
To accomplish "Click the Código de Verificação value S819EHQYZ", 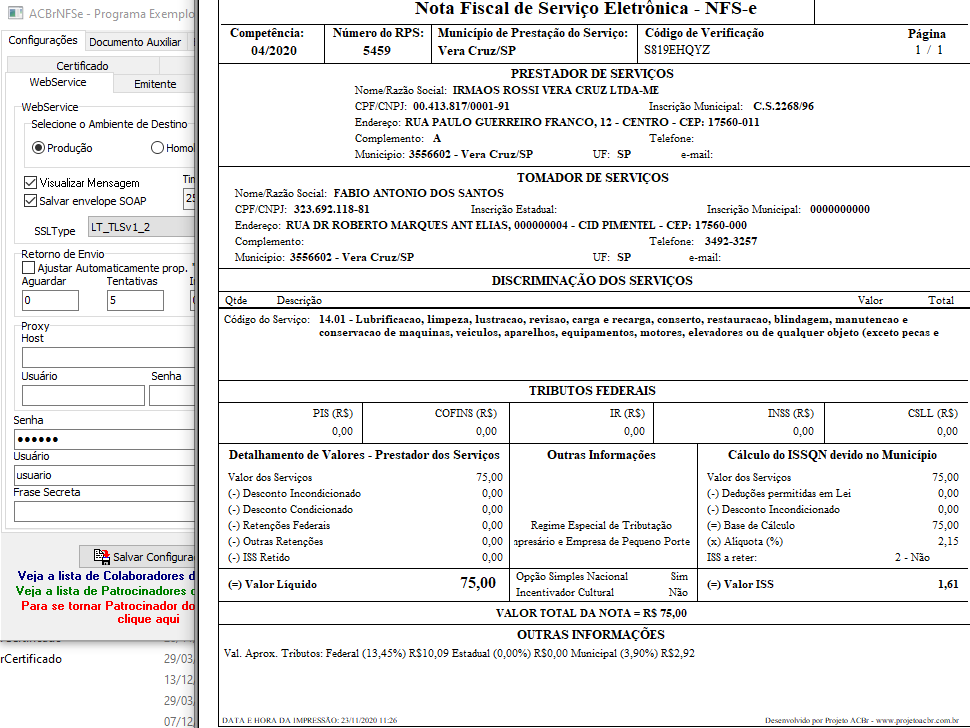I will (677, 49).
